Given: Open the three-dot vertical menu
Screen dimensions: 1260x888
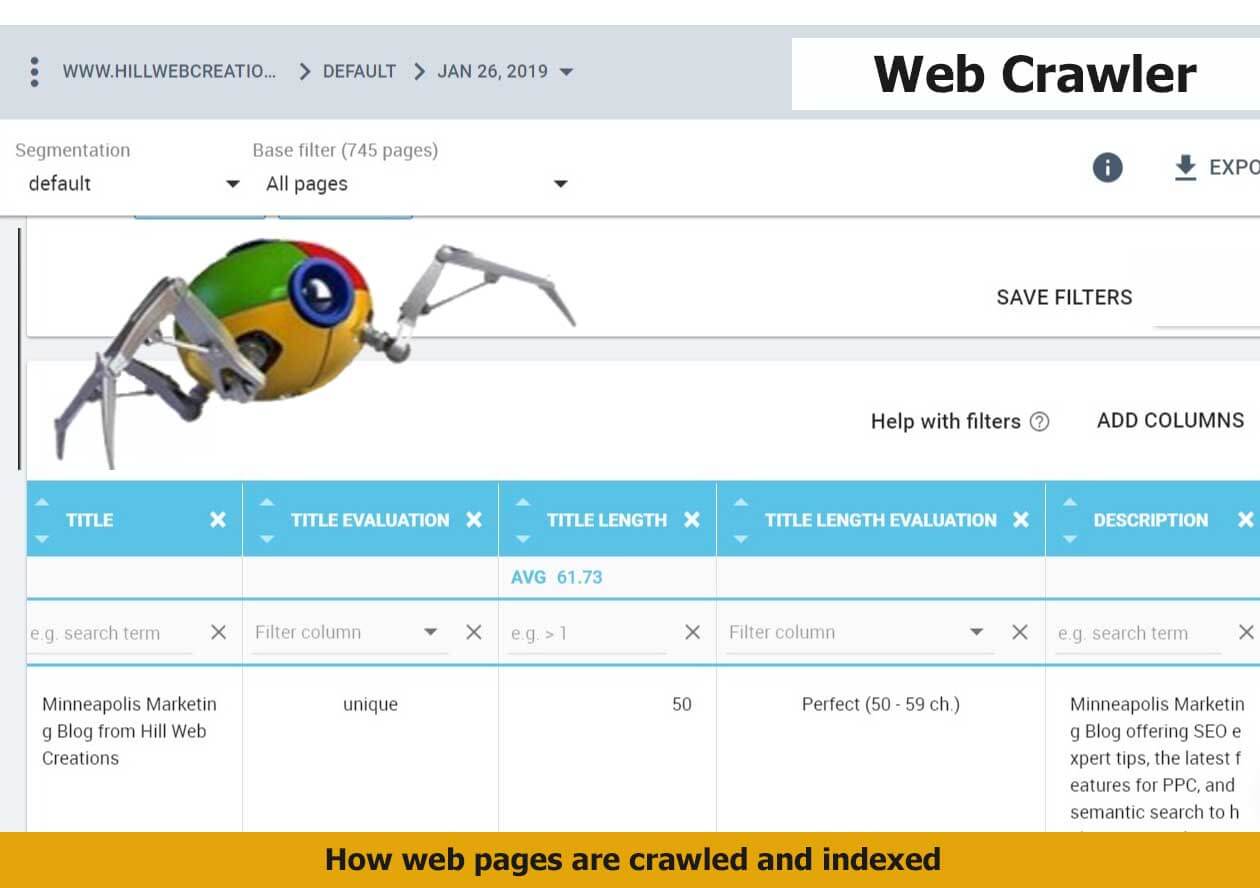Looking at the screenshot, I should [34, 72].
